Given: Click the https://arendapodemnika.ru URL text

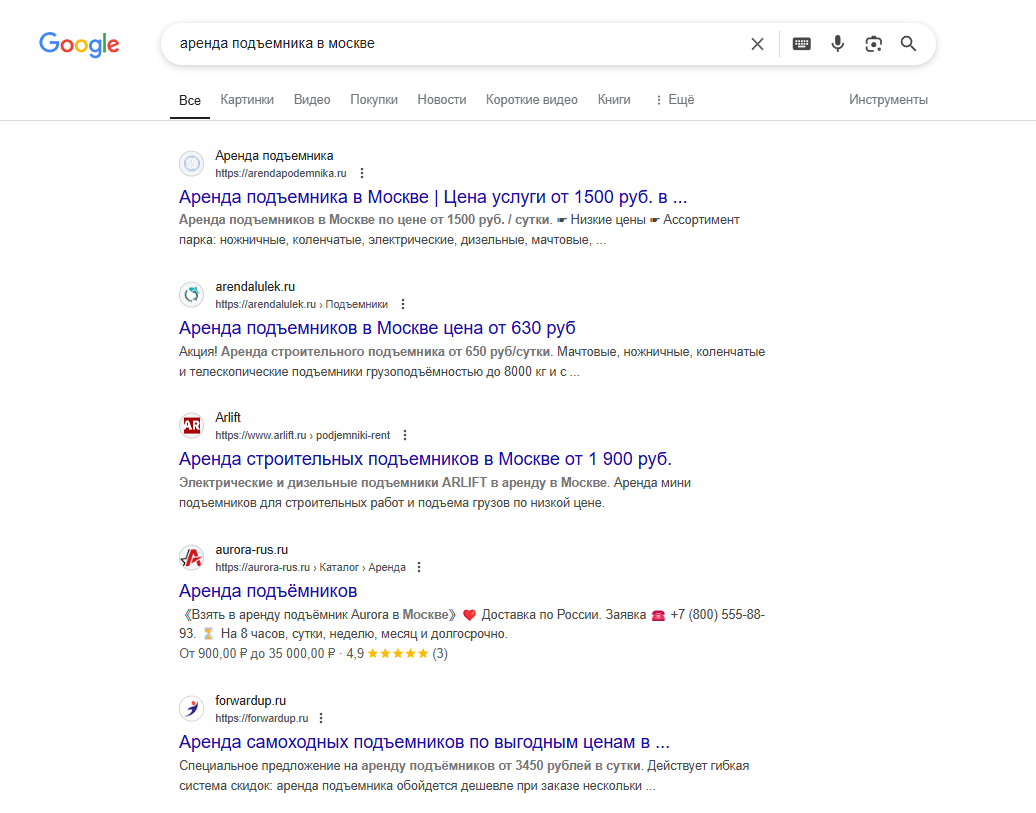Looking at the screenshot, I should click(x=281, y=173).
